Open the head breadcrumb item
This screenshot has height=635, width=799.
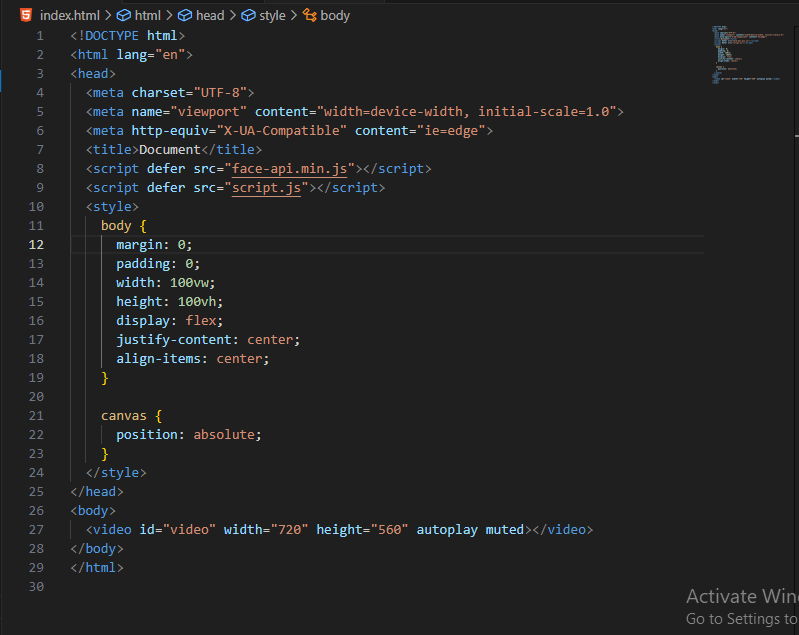(x=210, y=16)
